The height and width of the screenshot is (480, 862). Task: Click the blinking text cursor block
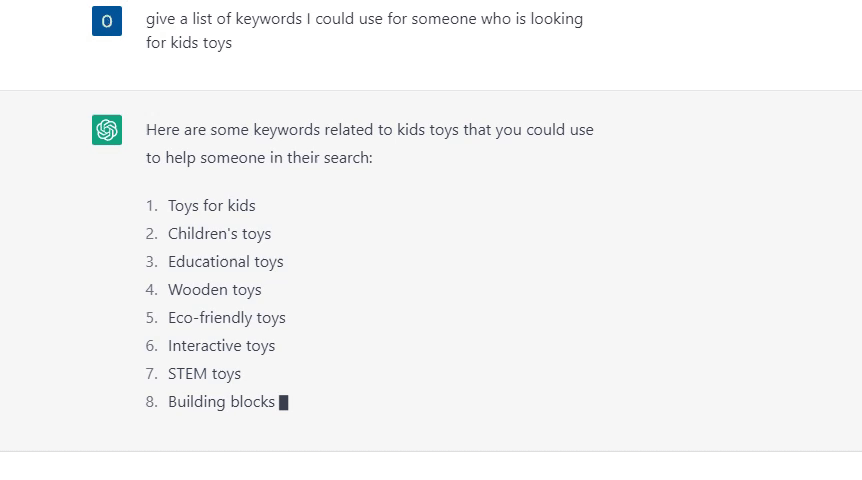(284, 402)
